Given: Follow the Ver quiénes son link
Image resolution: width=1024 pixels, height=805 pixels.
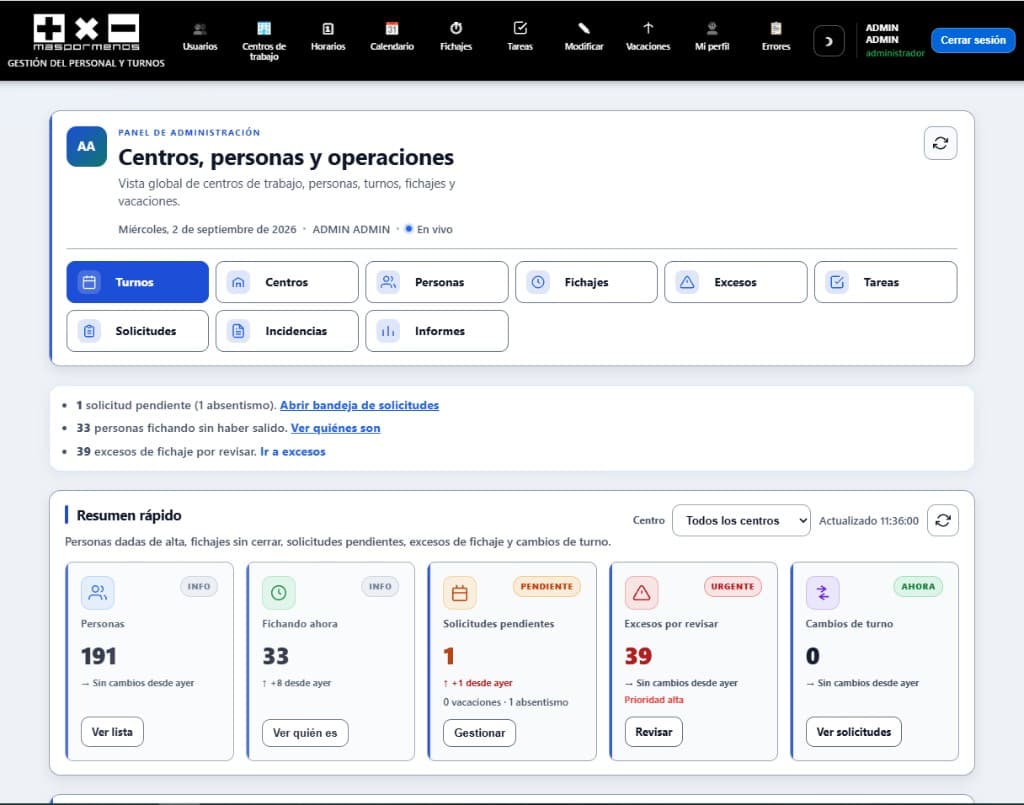Looking at the screenshot, I should tap(335, 428).
